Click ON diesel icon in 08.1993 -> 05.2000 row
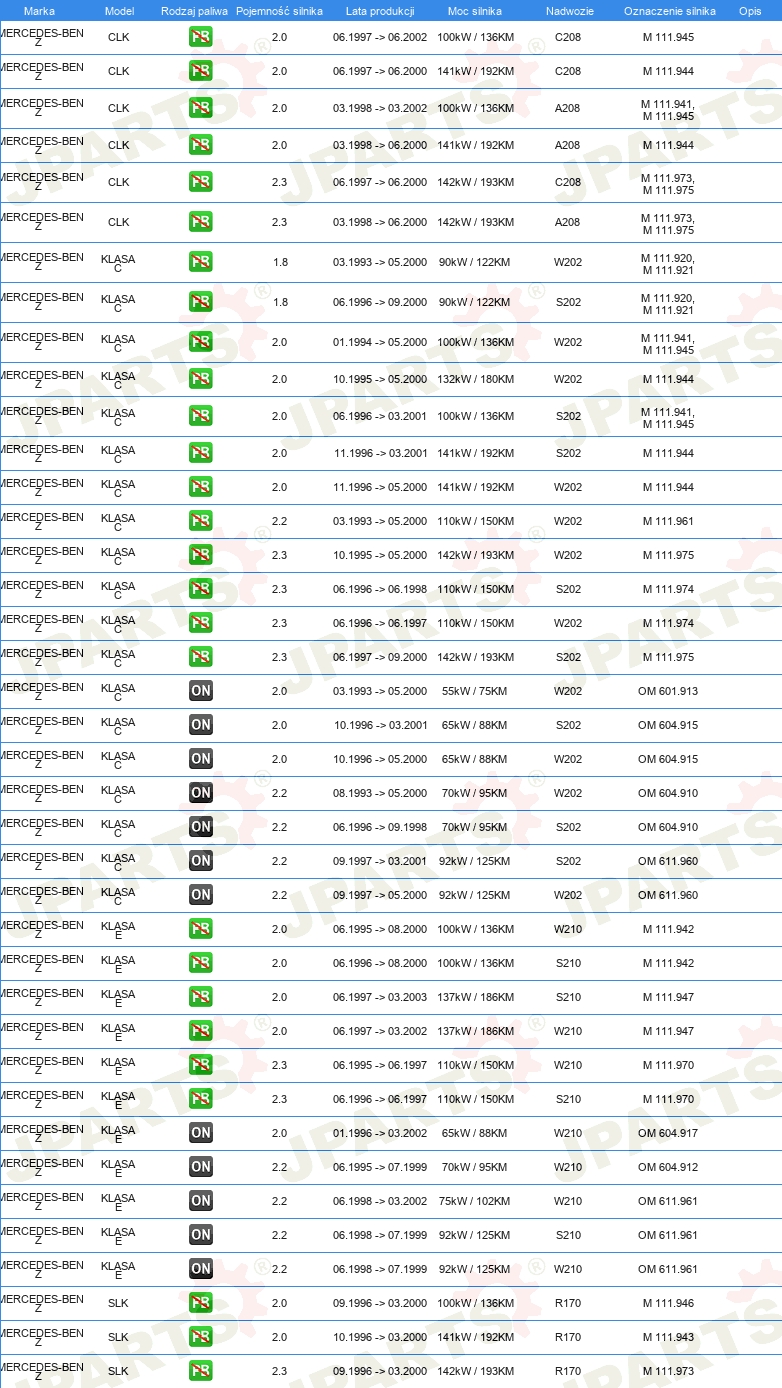The image size is (782, 1388). (x=200, y=793)
